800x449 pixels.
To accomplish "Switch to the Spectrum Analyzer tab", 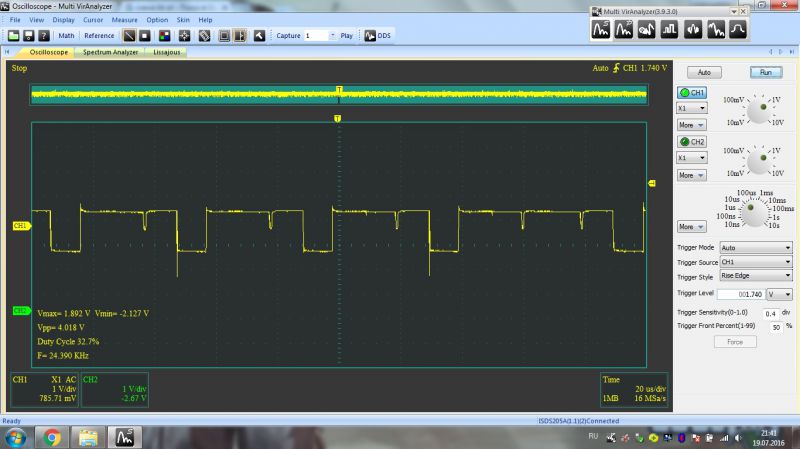I will (110, 52).
